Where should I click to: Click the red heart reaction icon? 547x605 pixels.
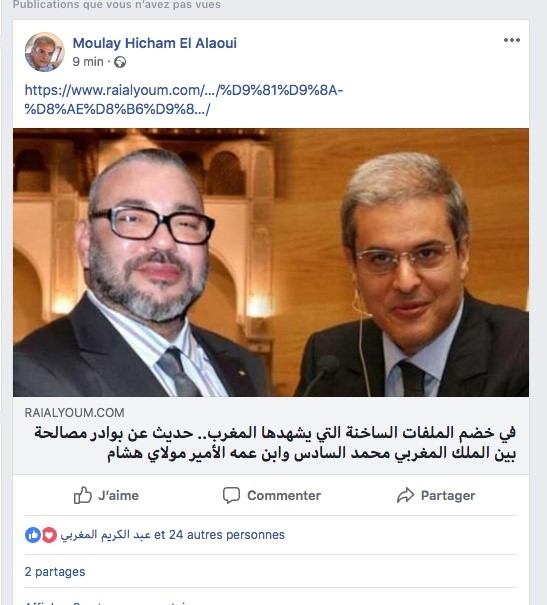(49, 535)
